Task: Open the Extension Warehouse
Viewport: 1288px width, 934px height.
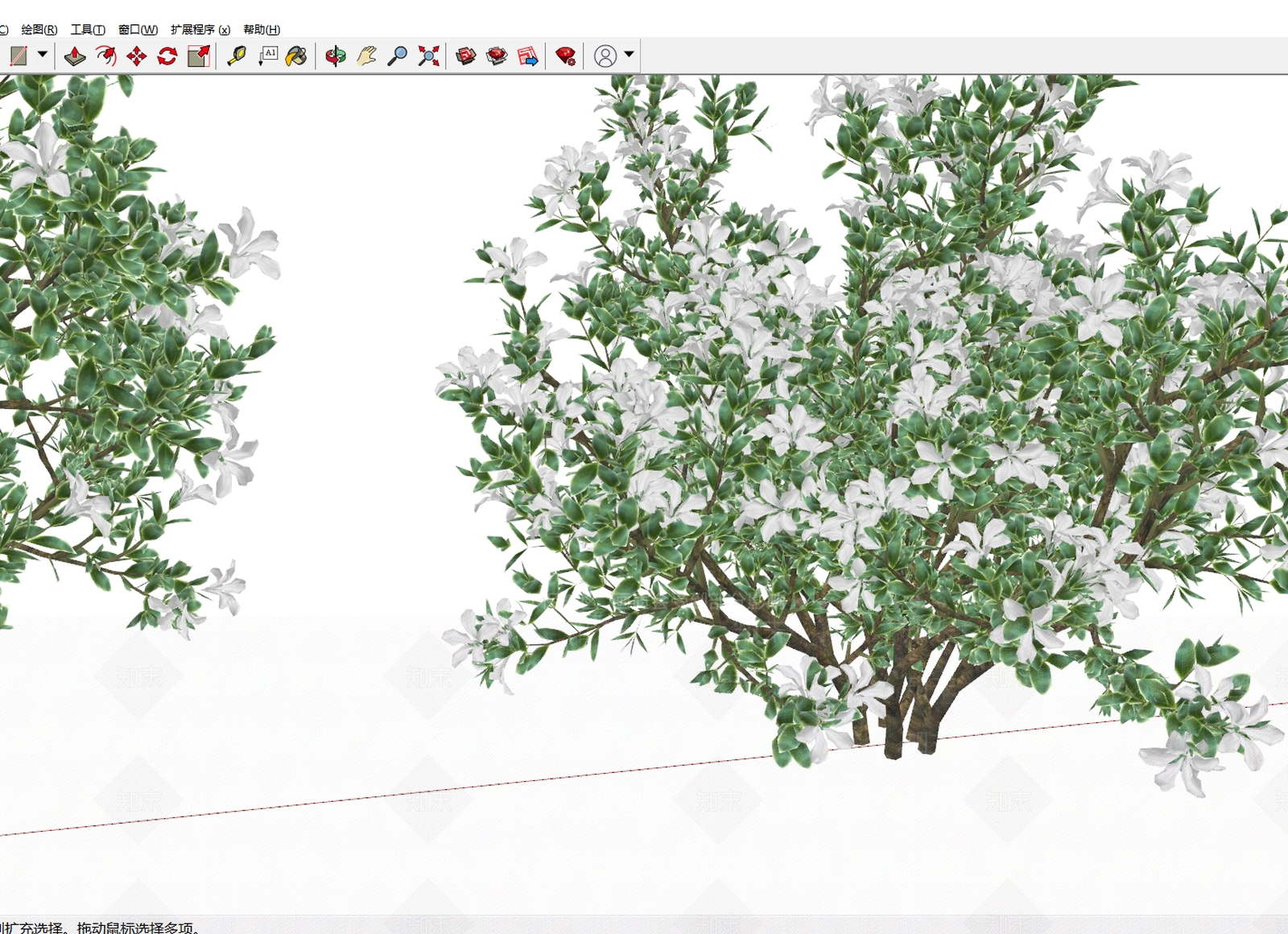Action: pyautogui.click(x=497, y=56)
